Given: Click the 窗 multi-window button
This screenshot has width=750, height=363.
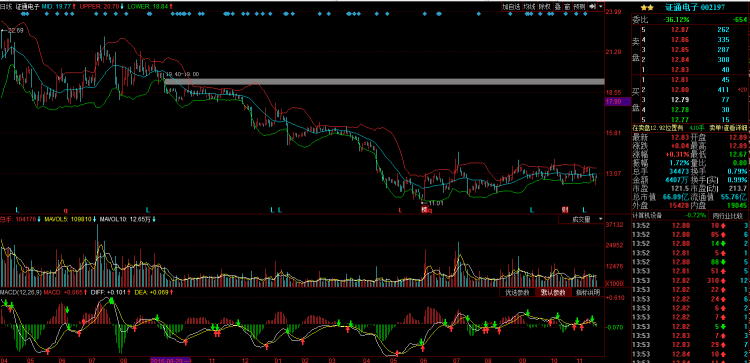Looking at the screenshot, I should 567,7.
